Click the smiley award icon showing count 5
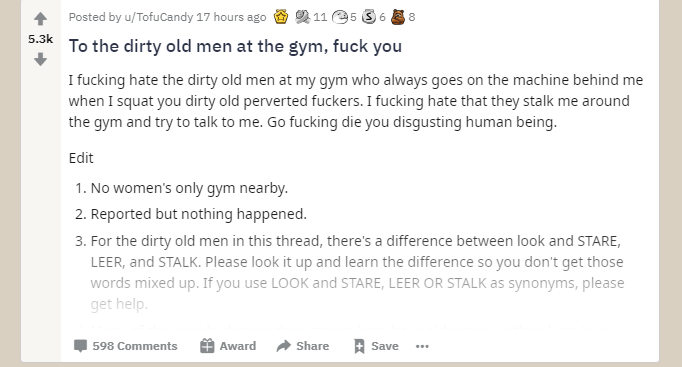This screenshot has width=682, height=367. click(x=340, y=17)
